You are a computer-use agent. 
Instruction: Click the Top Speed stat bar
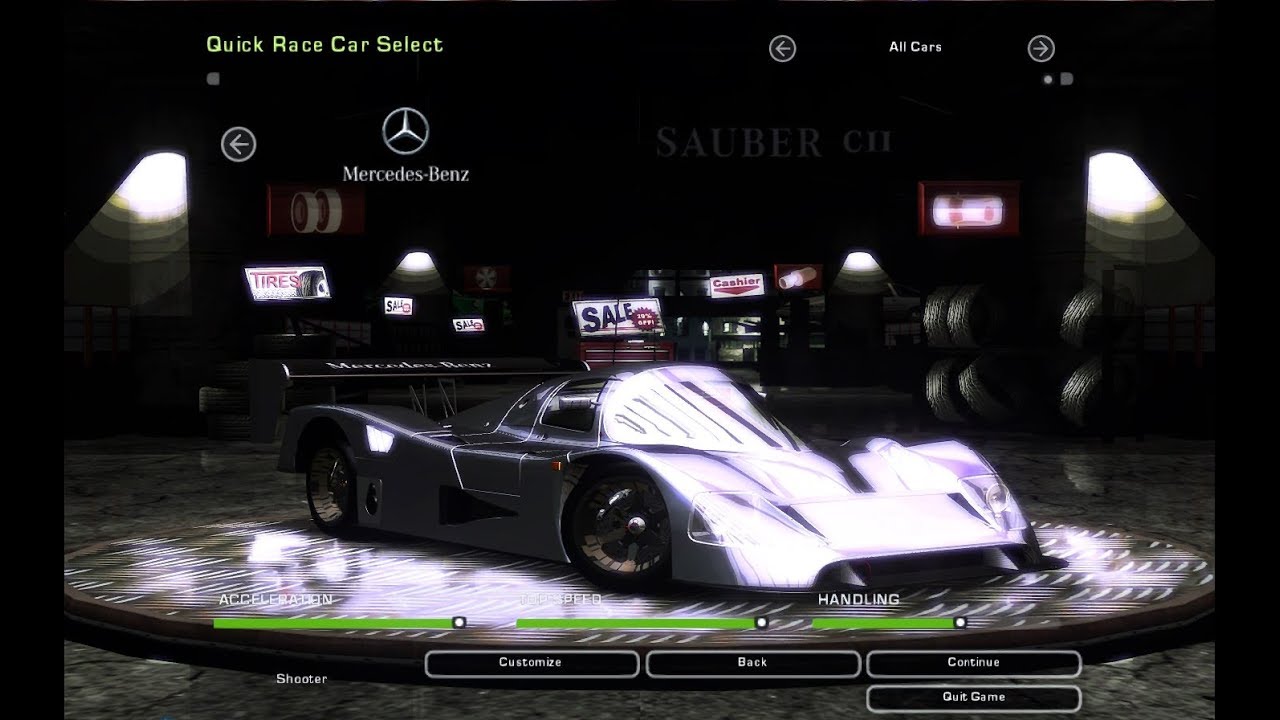click(x=642, y=622)
